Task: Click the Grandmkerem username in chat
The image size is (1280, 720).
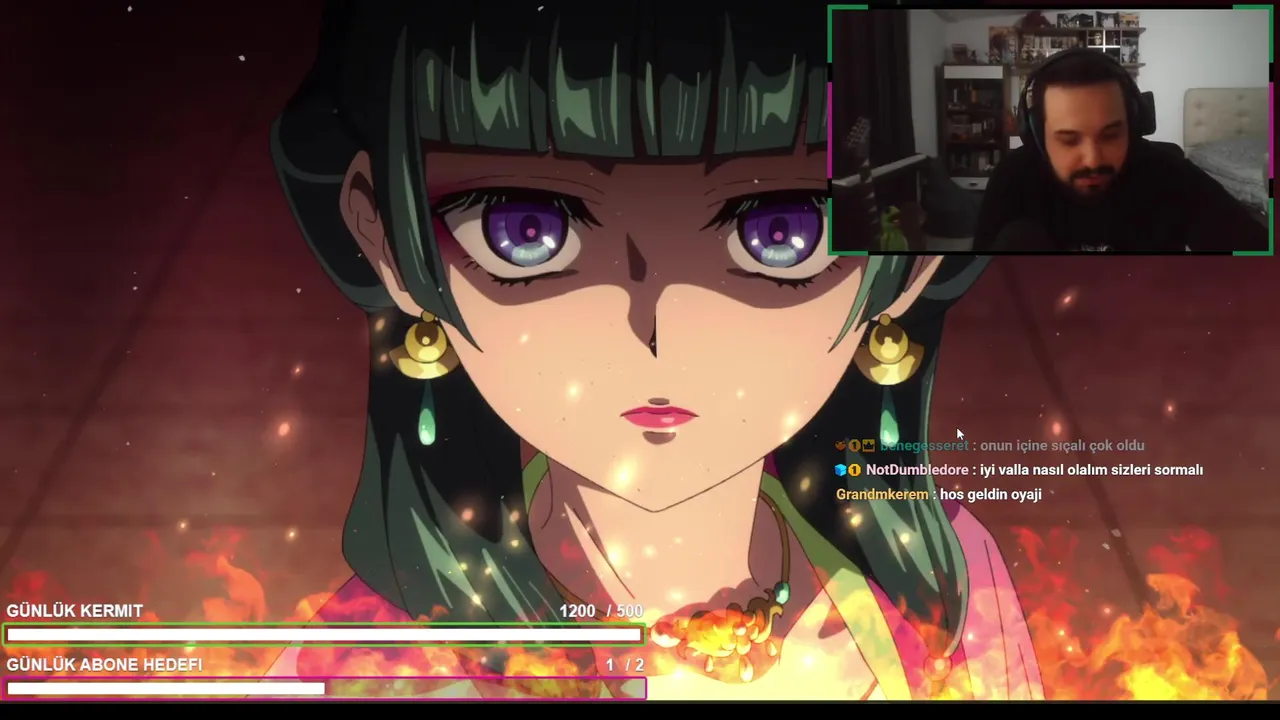Action: [x=882, y=494]
